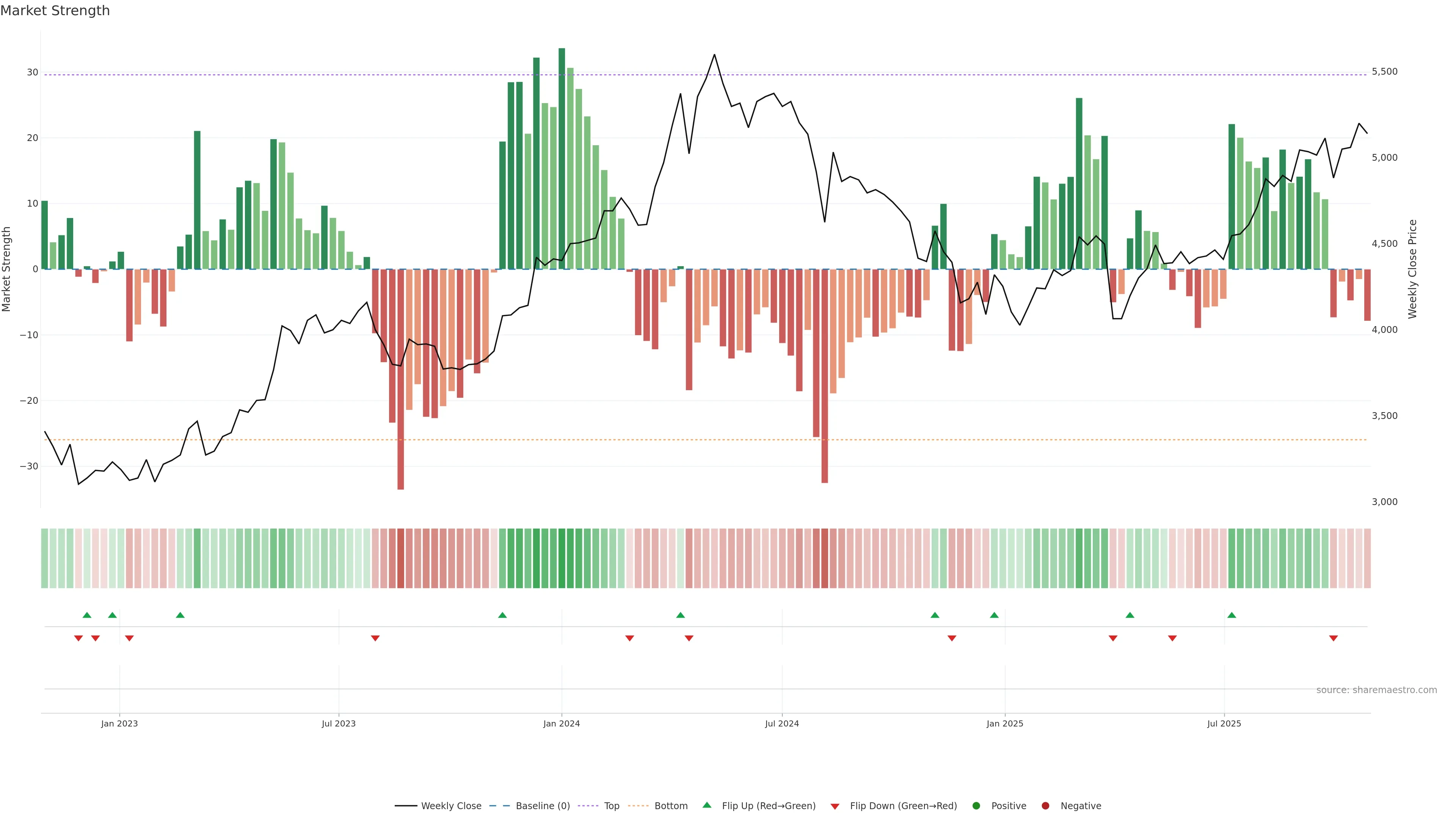Click darkest green heatmap strip cell near Jan 2024
Viewport: 1456px width, 819px height.
coord(562,559)
